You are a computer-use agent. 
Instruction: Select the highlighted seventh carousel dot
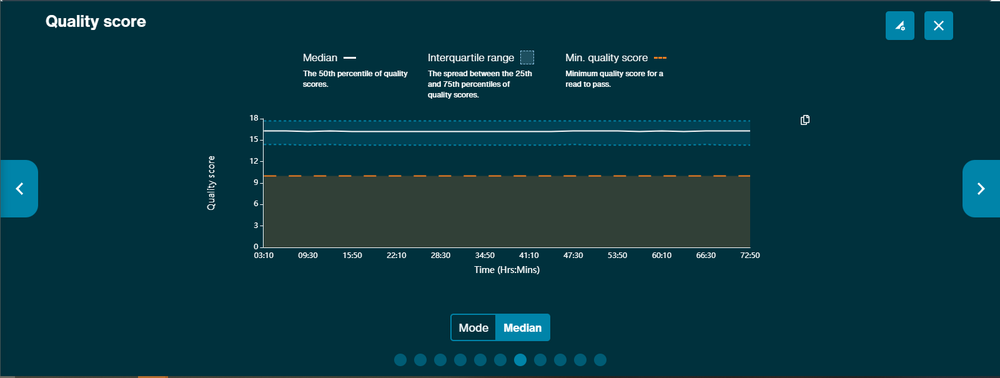coord(520,360)
